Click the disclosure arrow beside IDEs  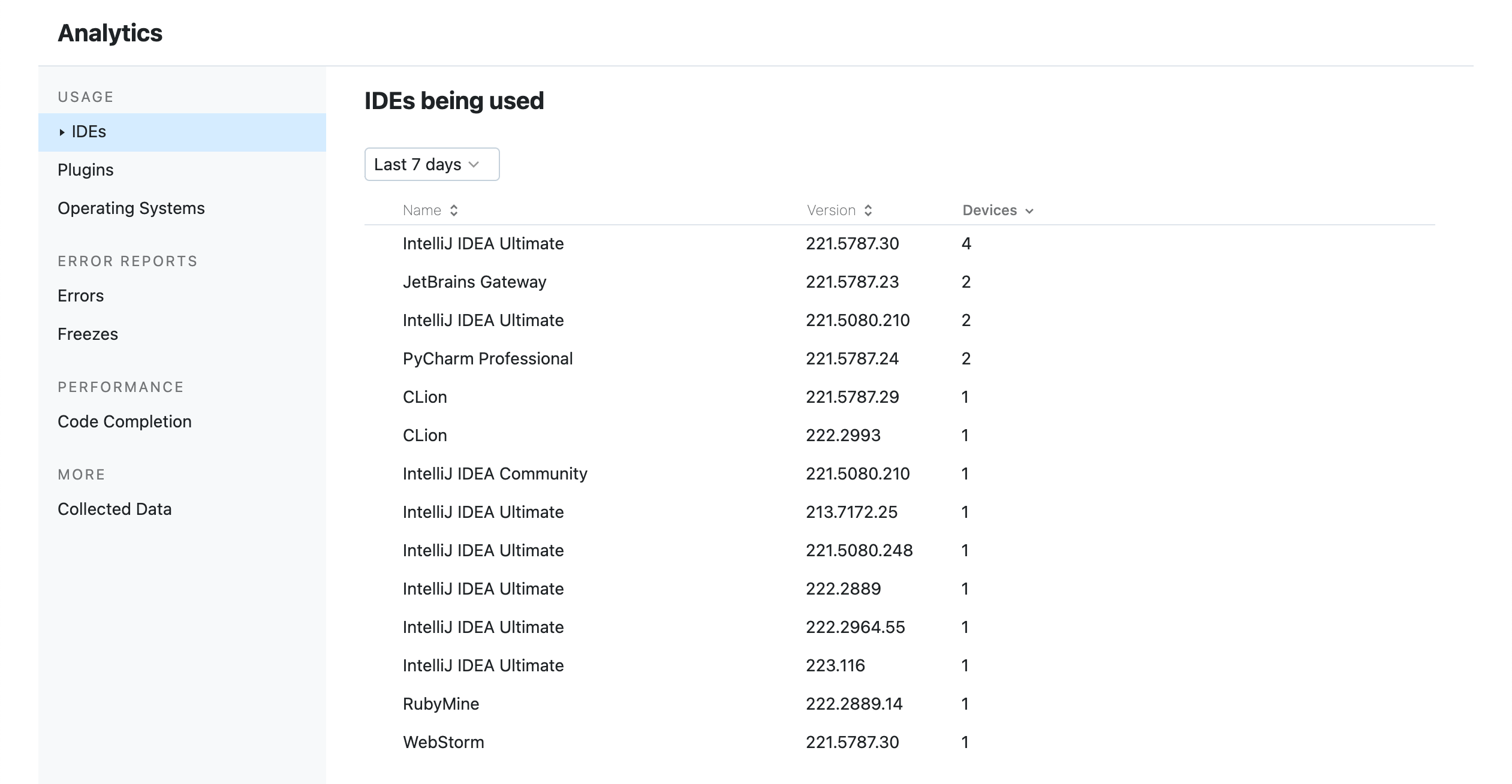pos(62,132)
